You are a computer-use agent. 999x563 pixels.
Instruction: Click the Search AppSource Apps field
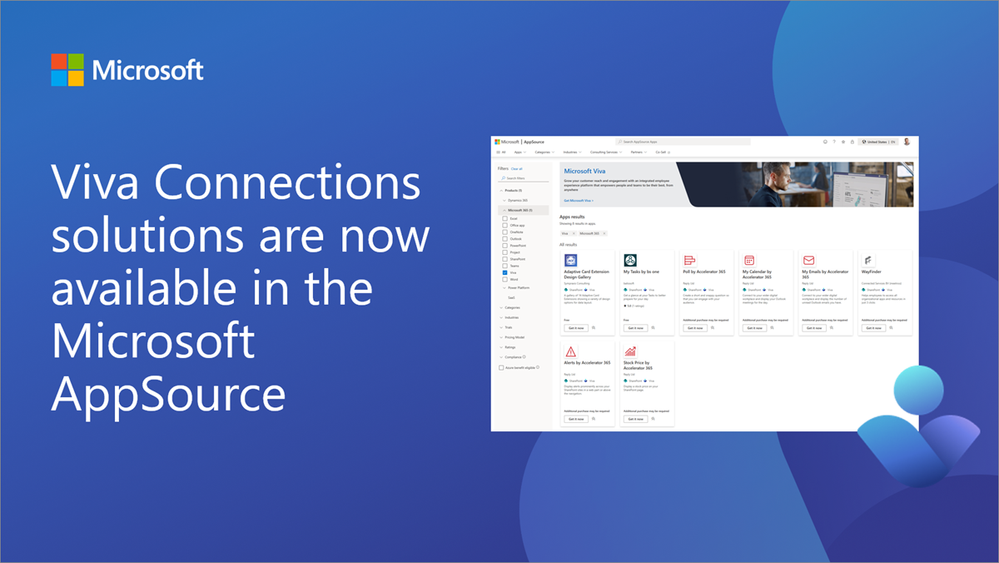[x=682, y=142]
